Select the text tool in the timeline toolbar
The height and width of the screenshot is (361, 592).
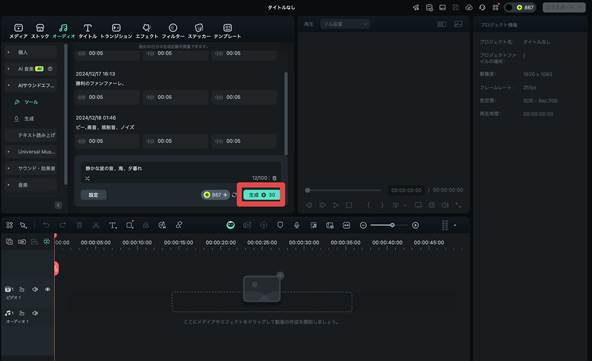pyautogui.click(x=113, y=225)
